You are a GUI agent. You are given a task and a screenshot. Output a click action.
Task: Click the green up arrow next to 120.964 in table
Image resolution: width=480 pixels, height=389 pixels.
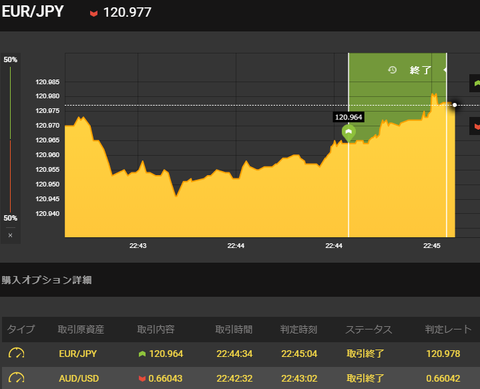coord(142,354)
